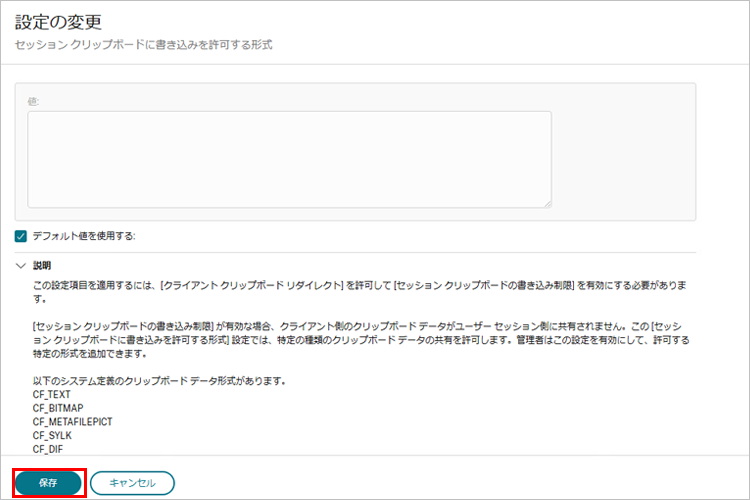750x500 pixels.
Task: Collapse the 説明 section chevron
Action: [21, 266]
